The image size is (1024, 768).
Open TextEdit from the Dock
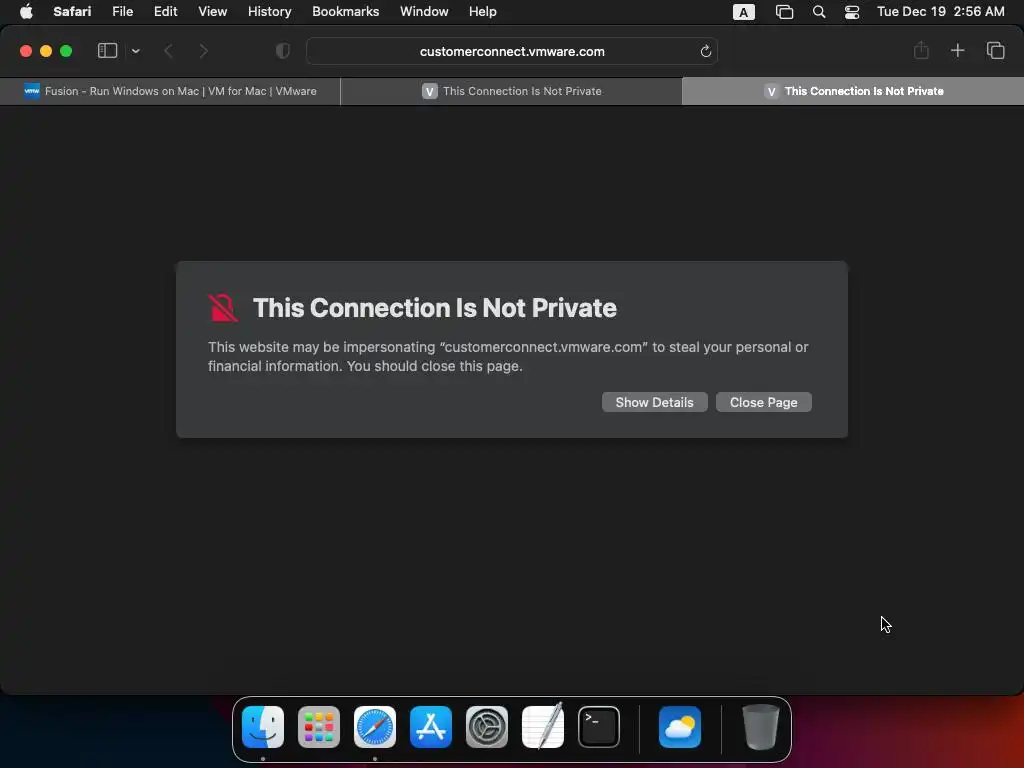point(543,726)
